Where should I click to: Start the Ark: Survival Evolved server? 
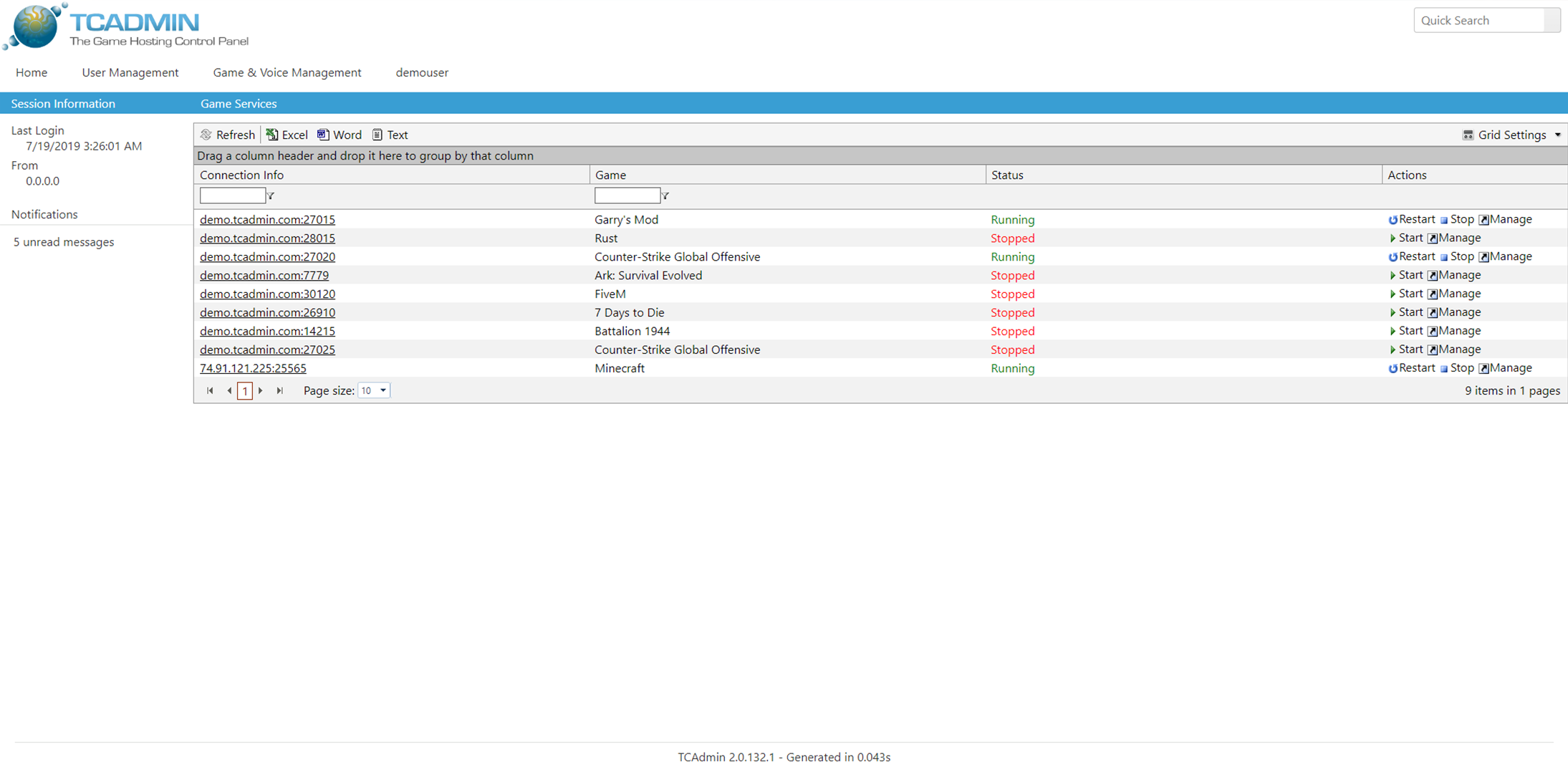[1406, 275]
